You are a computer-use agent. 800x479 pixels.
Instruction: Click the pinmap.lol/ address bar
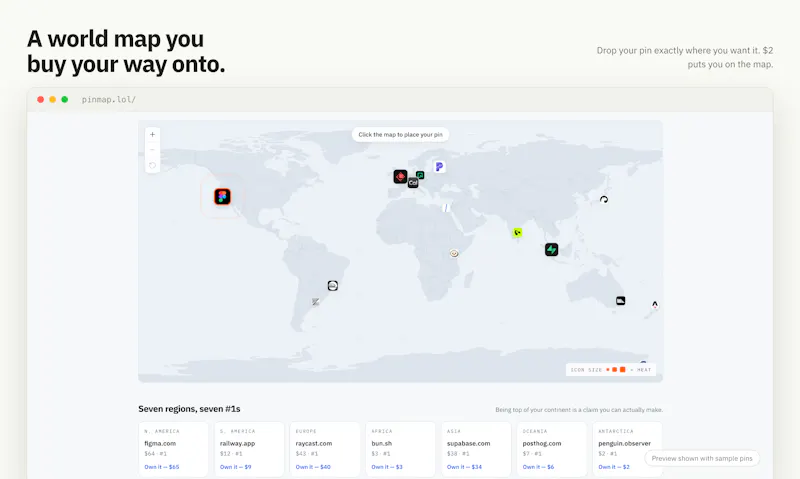[x=109, y=99]
